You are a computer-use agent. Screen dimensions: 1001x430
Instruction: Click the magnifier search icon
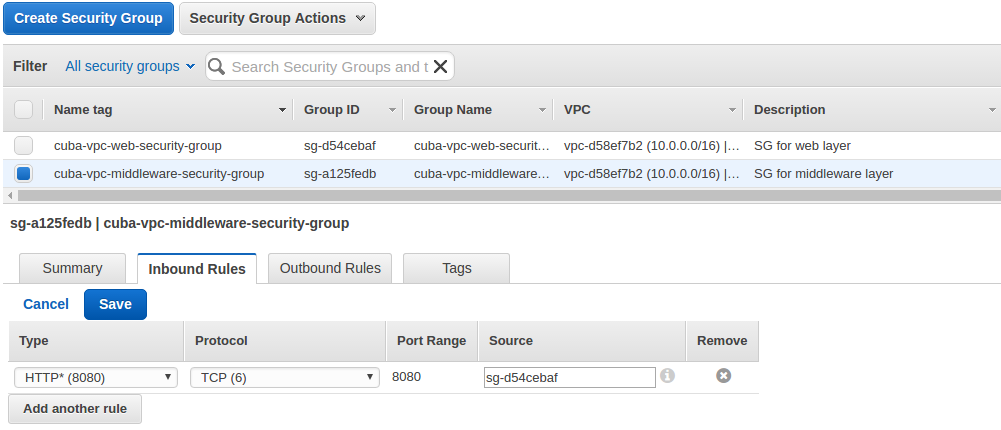pos(217,66)
